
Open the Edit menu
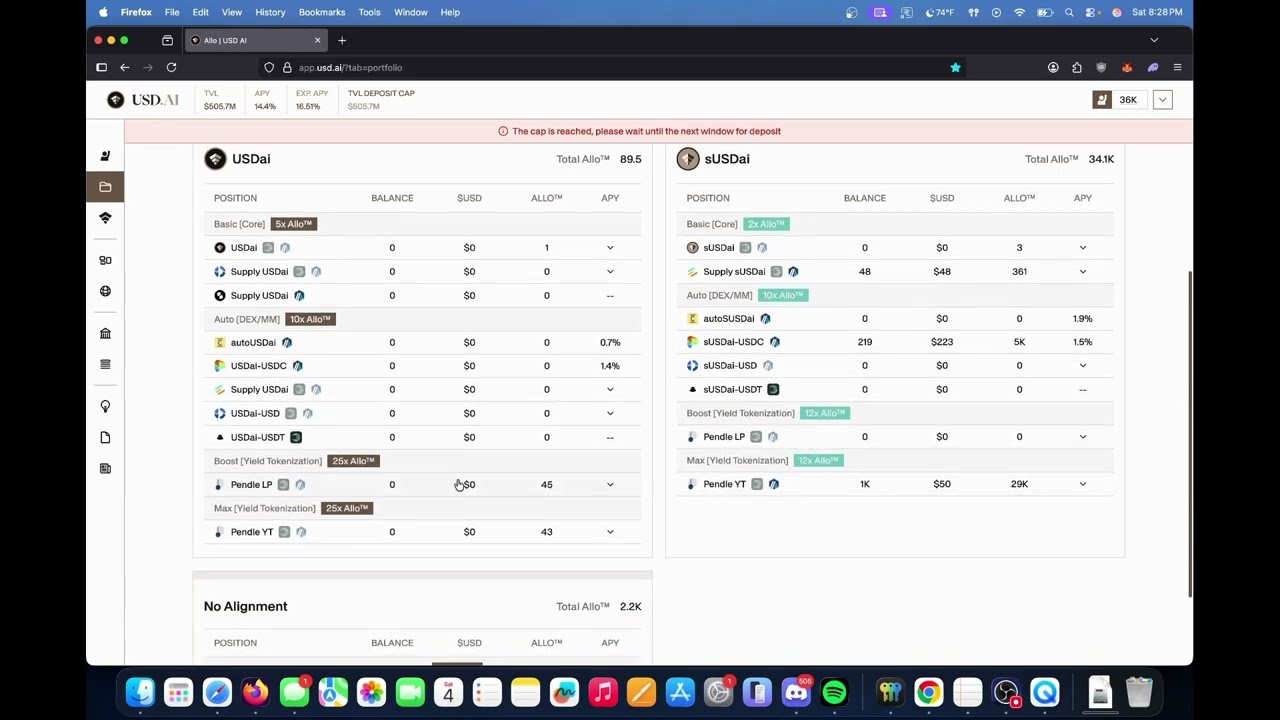pos(200,12)
